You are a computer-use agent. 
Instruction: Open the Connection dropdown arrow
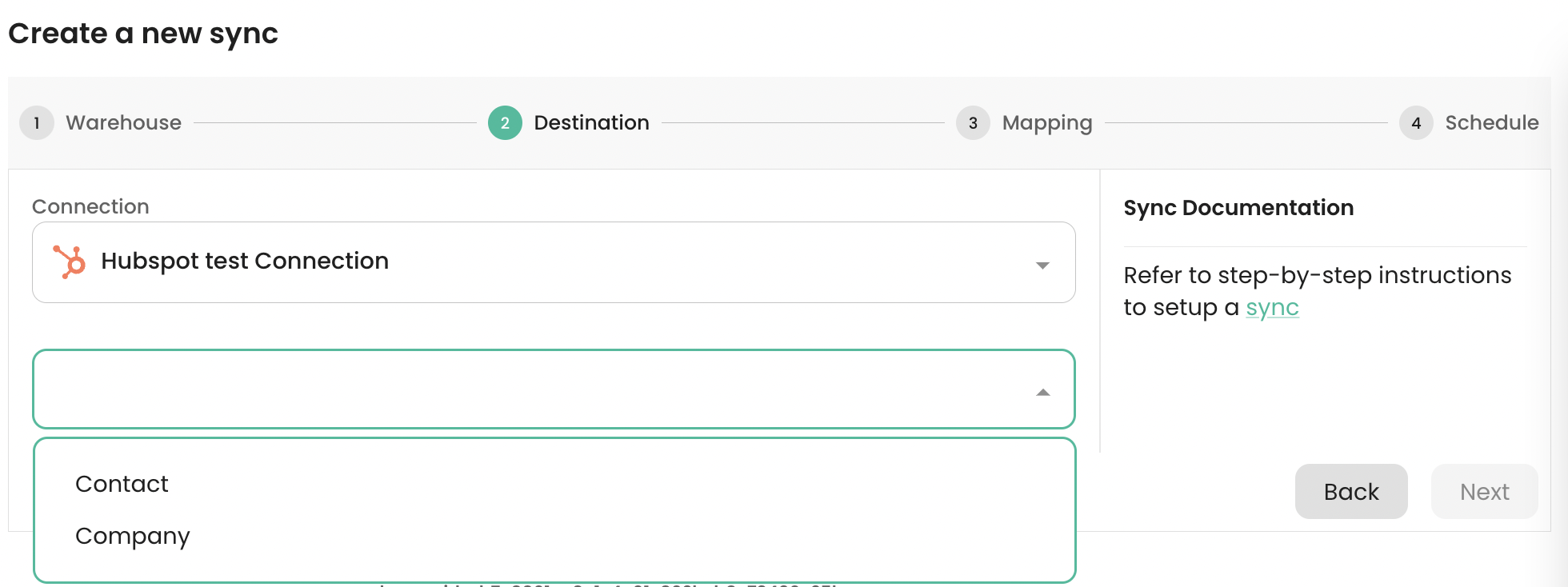tap(1042, 262)
